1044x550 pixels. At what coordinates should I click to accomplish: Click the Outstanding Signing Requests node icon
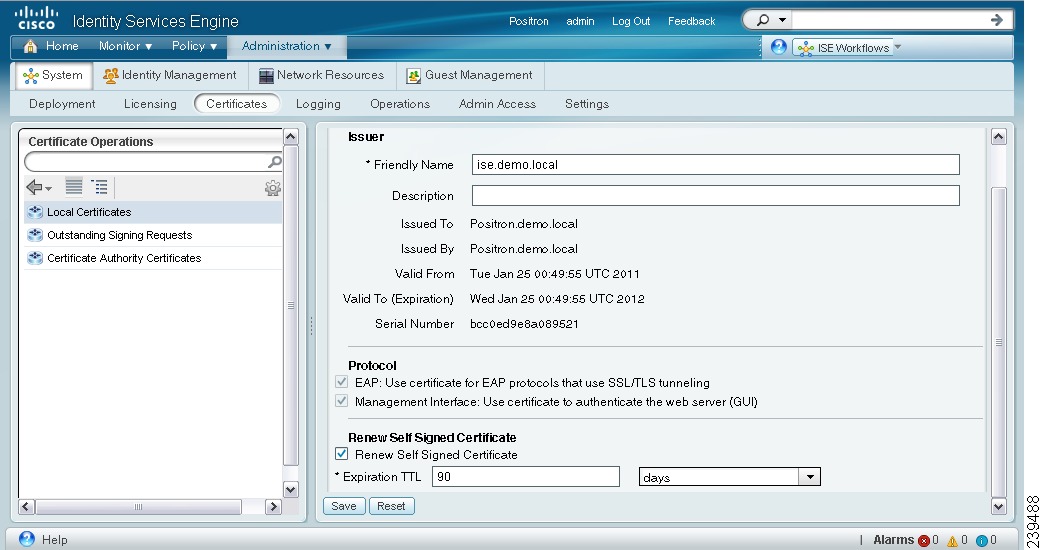pos(35,235)
